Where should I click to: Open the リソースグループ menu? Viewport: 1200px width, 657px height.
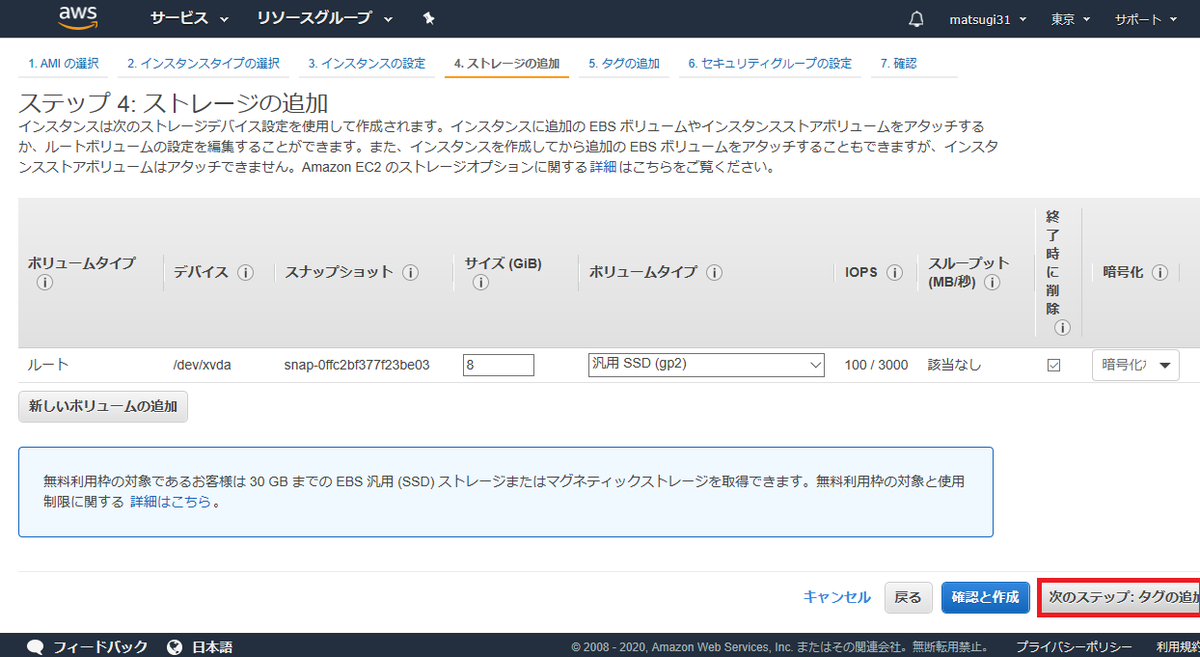pyautogui.click(x=324, y=18)
